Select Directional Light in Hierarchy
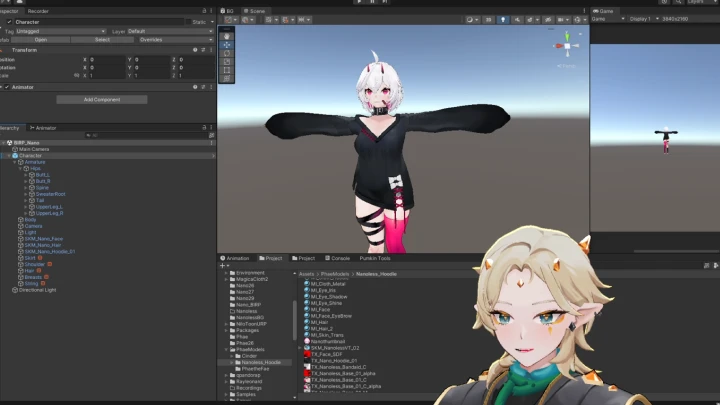Viewport: 720px width, 405px height. (x=37, y=290)
